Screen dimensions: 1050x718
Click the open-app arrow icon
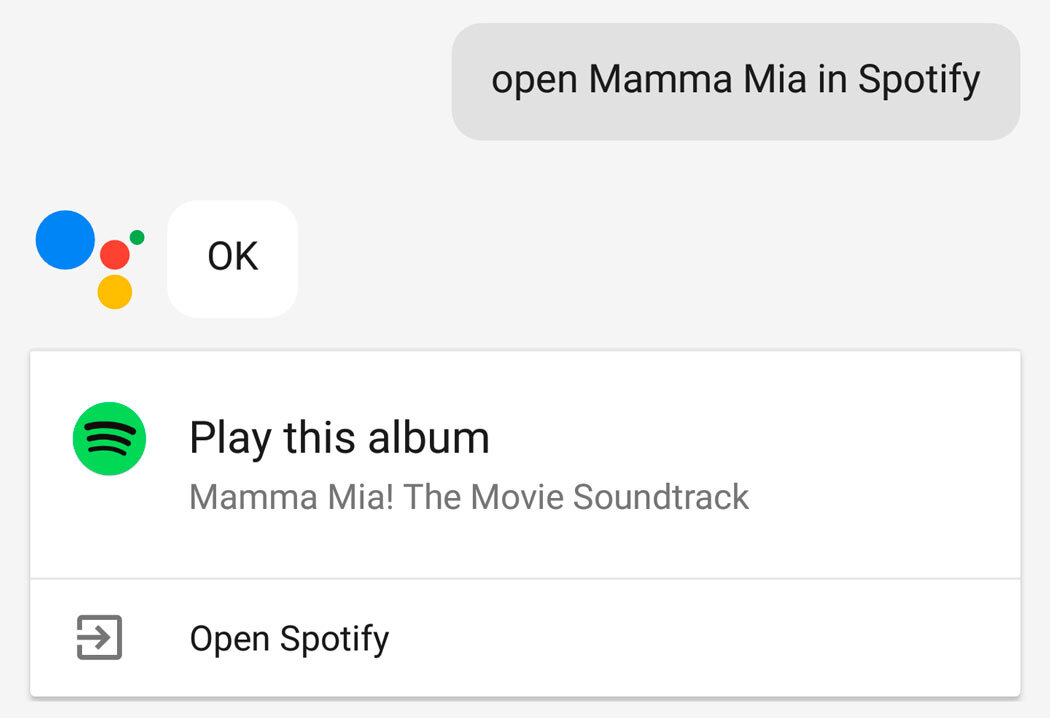[x=99, y=637]
